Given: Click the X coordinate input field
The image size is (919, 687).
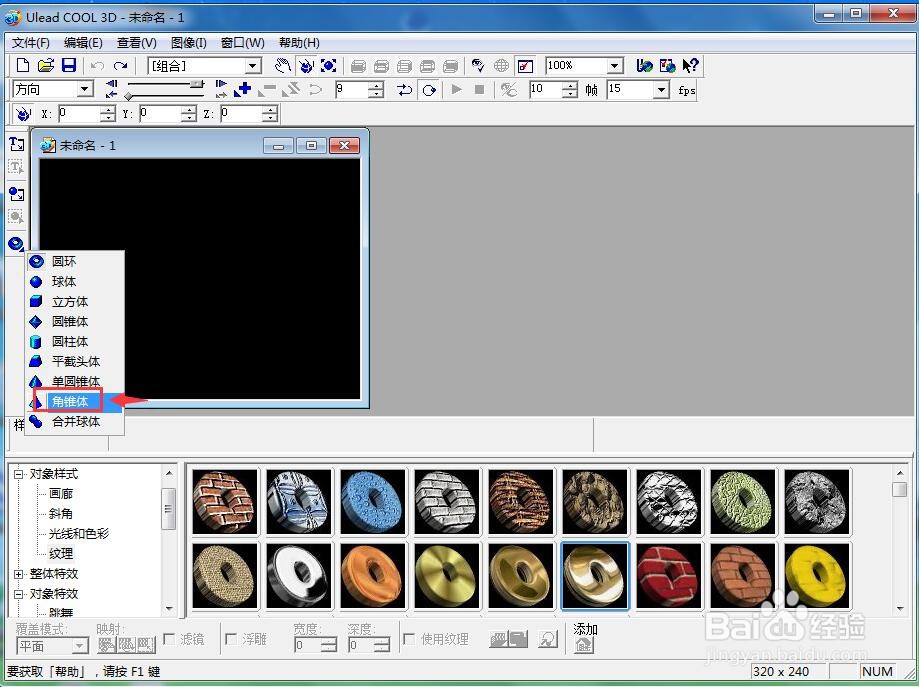Looking at the screenshot, I should coord(79,113).
